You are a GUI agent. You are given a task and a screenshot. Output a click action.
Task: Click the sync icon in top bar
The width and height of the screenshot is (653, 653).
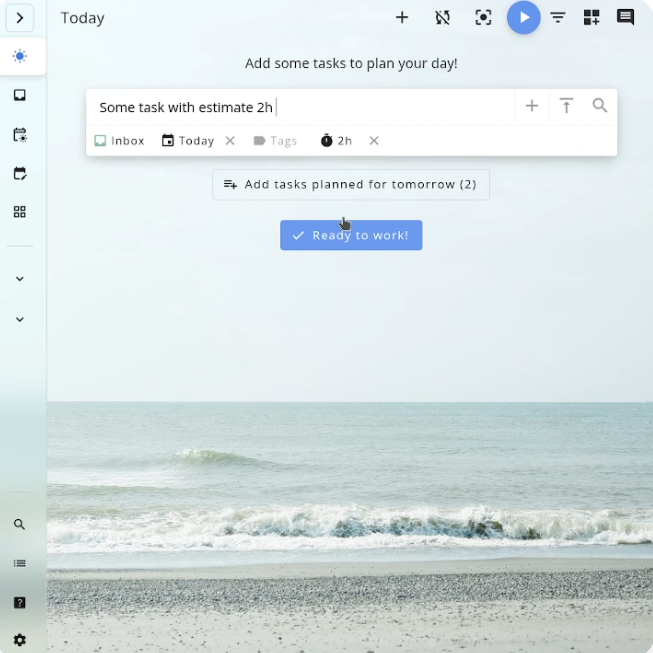click(x=442, y=18)
